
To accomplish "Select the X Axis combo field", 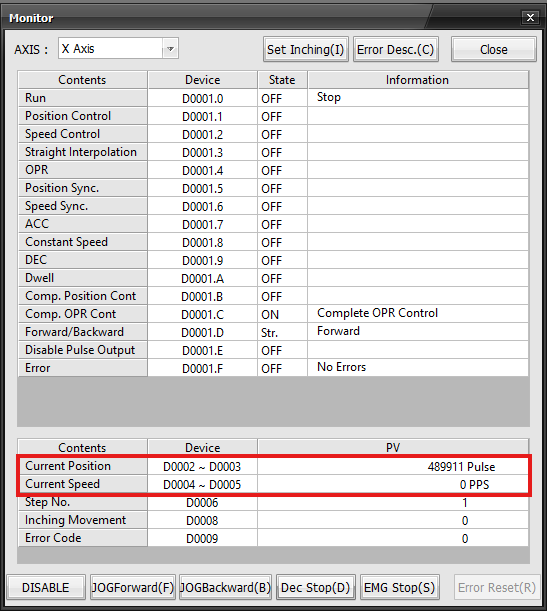I will [118, 49].
